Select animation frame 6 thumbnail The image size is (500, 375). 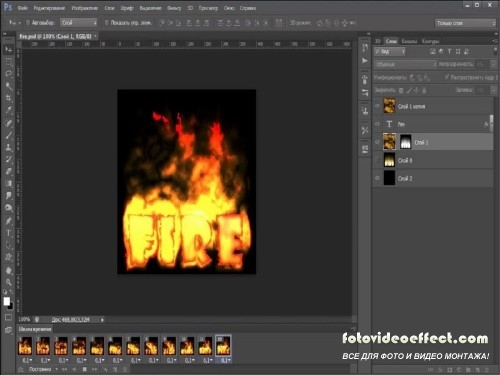pos(115,346)
